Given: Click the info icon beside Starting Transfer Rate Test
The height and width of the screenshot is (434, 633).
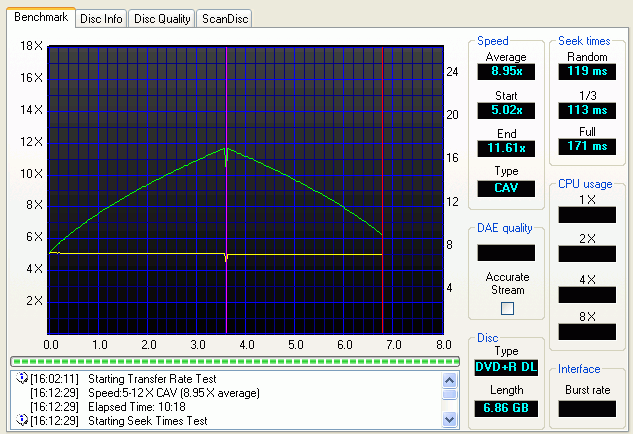Looking at the screenshot, I should tap(21, 378).
